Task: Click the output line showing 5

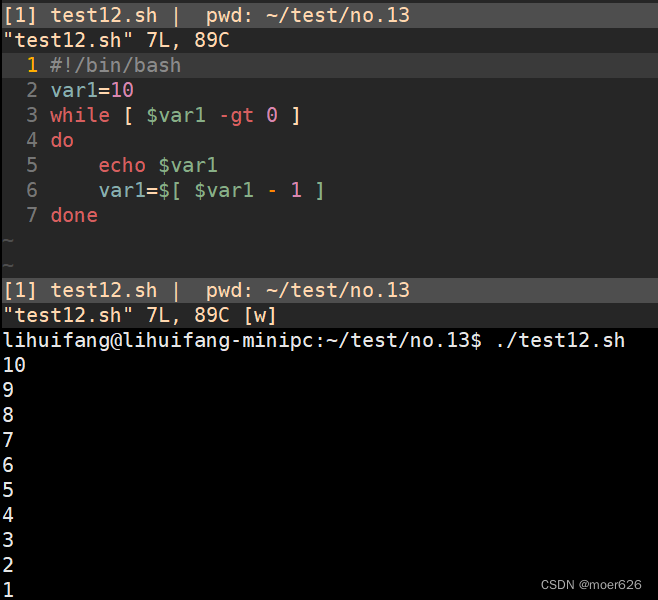Action: (8, 490)
